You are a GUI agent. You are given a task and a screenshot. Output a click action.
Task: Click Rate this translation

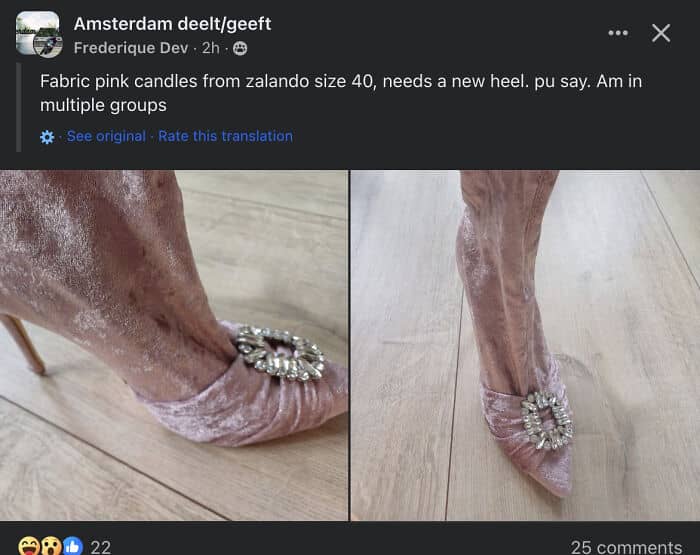pyautogui.click(x=225, y=136)
